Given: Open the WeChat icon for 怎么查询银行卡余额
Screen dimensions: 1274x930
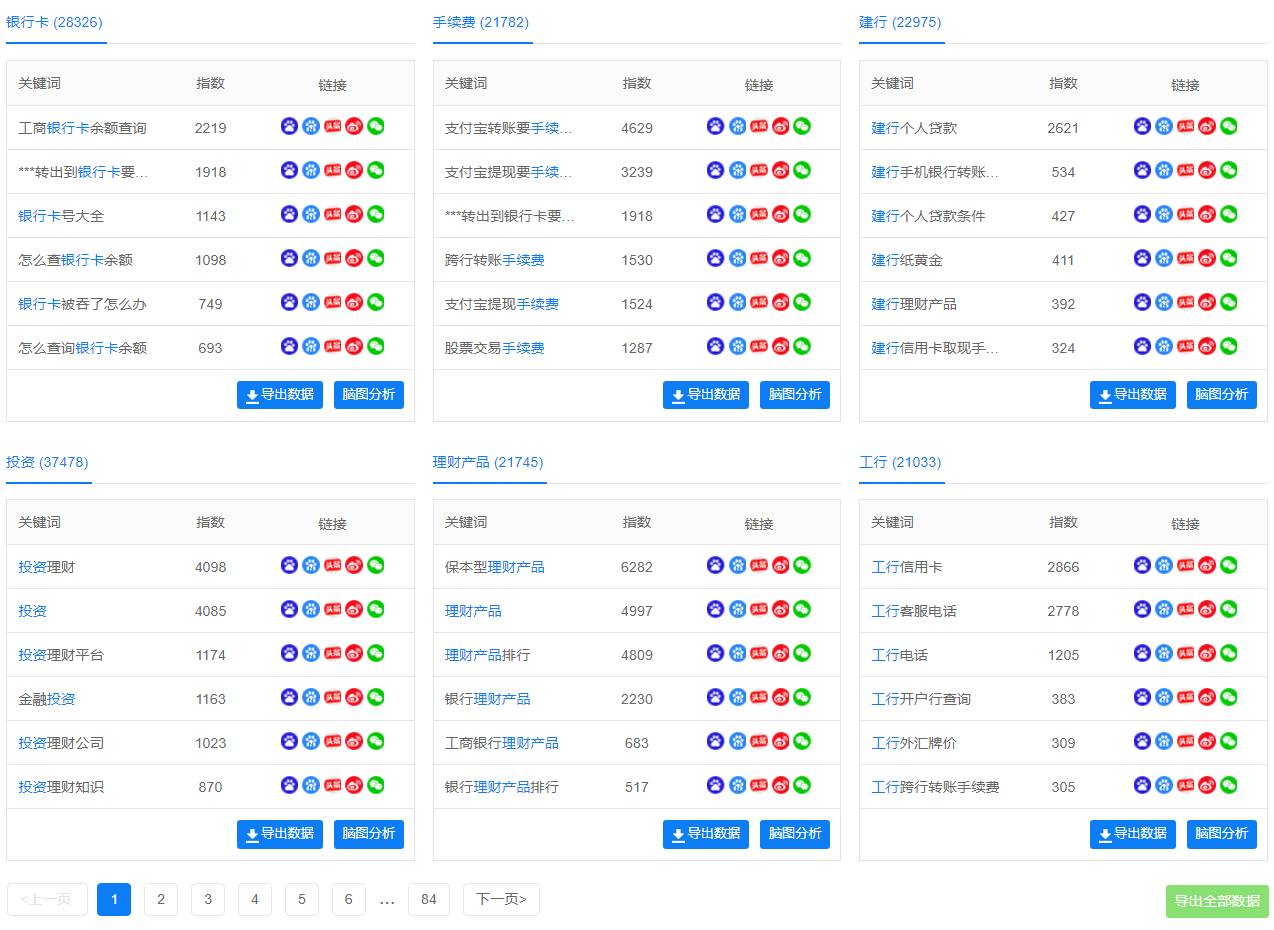Looking at the screenshot, I should pyautogui.click(x=376, y=346).
